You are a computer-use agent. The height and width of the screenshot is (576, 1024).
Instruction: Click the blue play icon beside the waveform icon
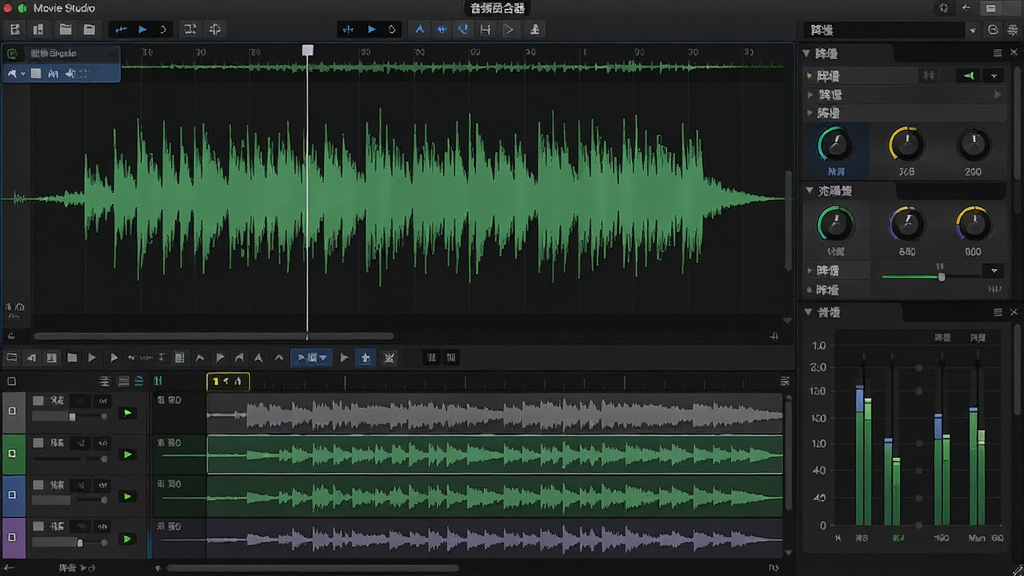click(x=372, y=29)
